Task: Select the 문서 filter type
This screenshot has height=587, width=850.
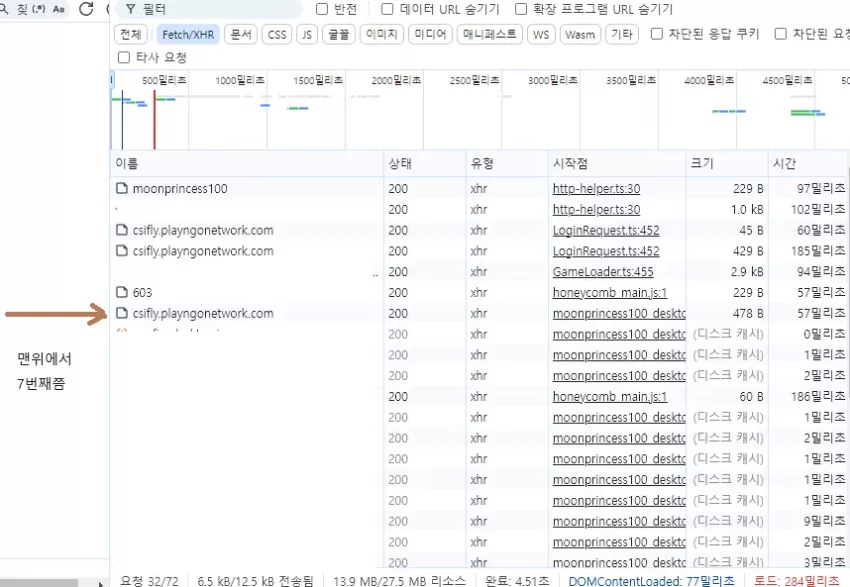Action: click(241, 35)
